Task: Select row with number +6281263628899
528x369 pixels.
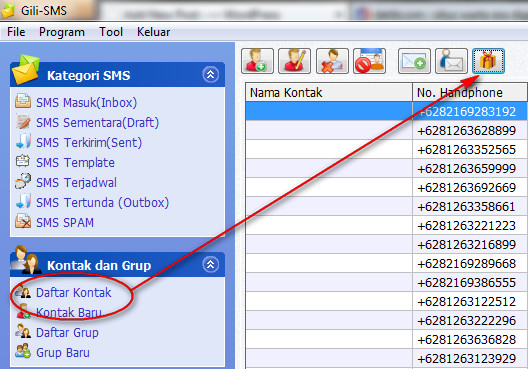Action: point(387,130)
